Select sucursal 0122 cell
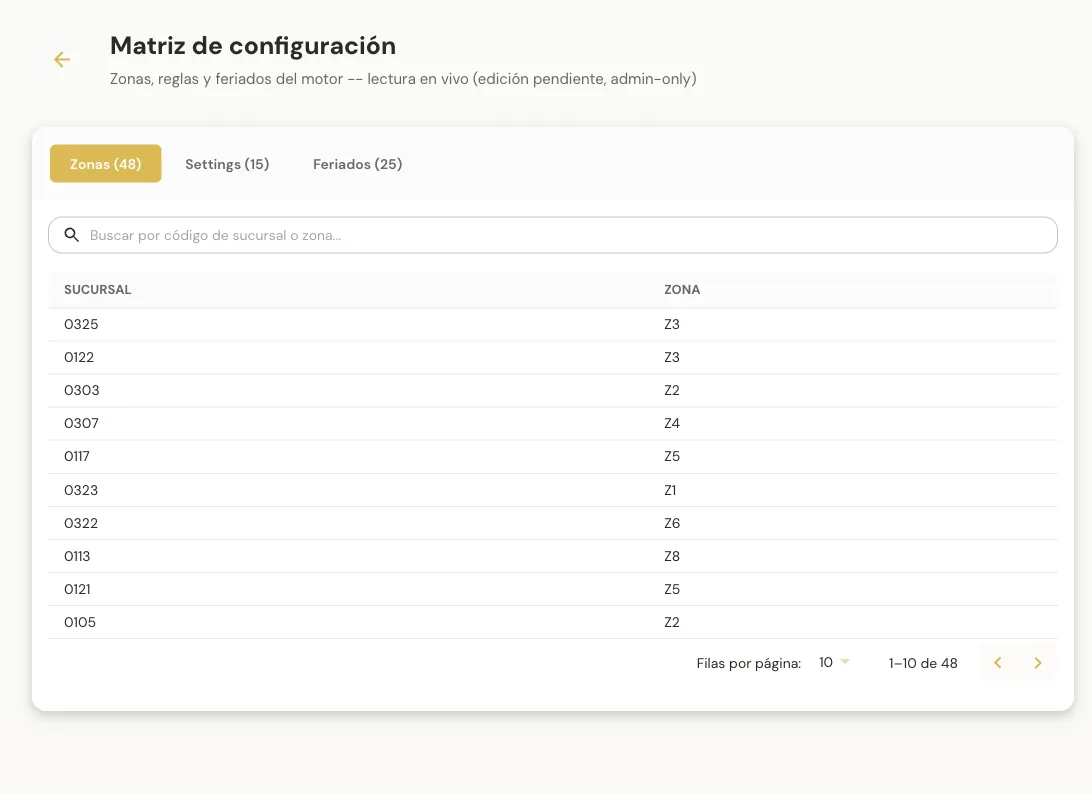The height and width of the screenshot is (794, 1092). tap(79, 357)
